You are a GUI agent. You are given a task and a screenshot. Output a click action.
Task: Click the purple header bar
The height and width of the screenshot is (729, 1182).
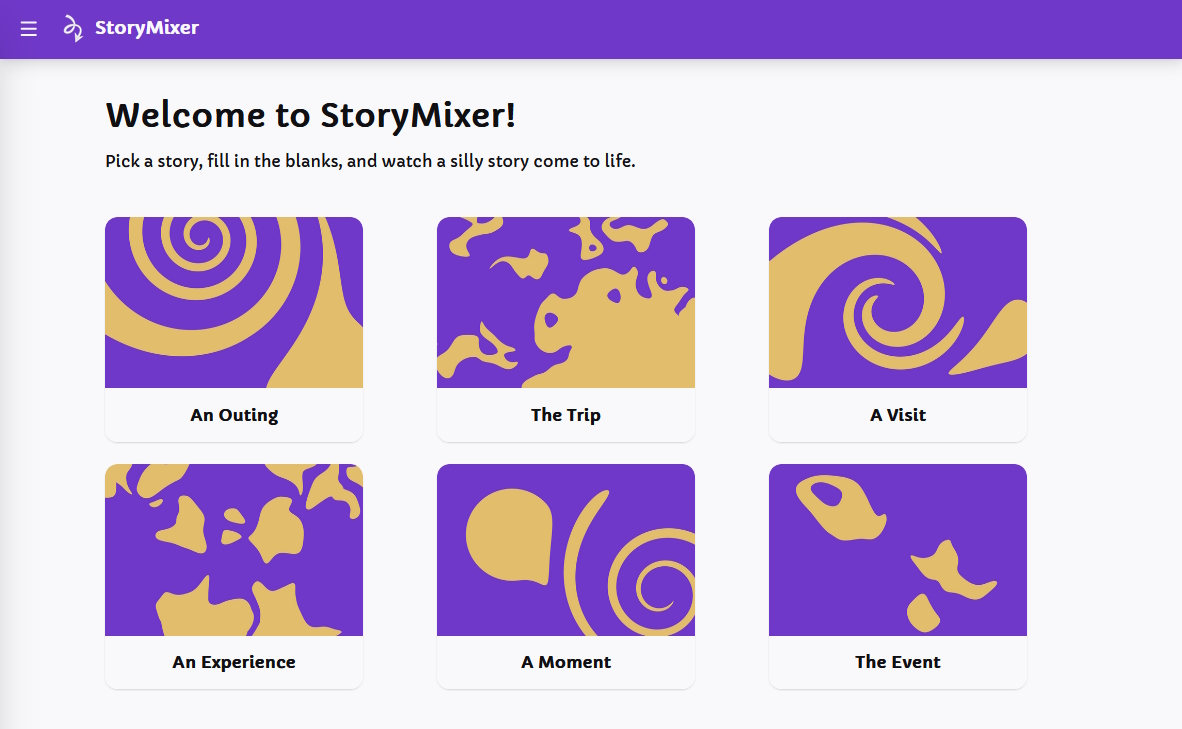pyautogui.click(x=600, y=28)
